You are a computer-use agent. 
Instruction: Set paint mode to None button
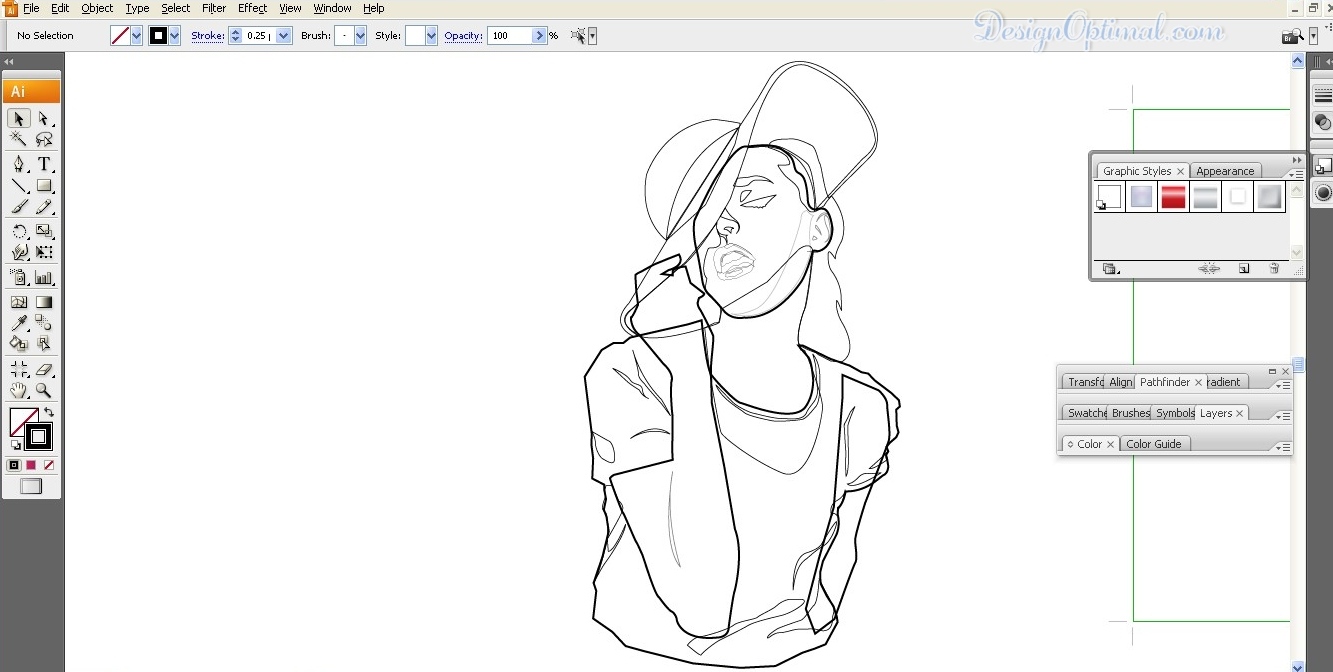pyautogui.click(x=48, y=465)
